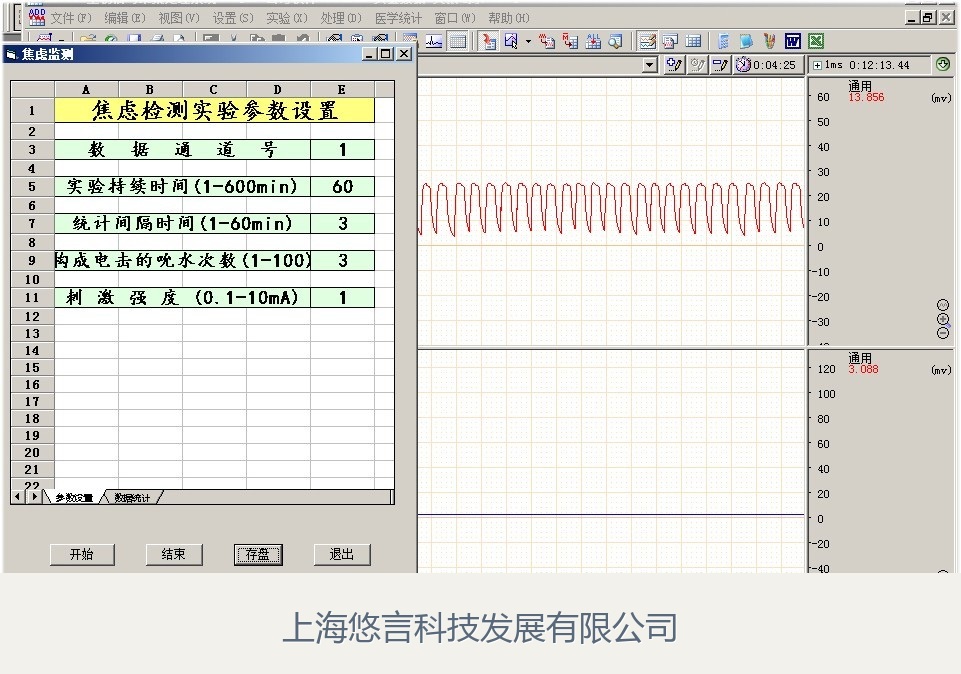Open the 视图(V) menu

point(179,18)
